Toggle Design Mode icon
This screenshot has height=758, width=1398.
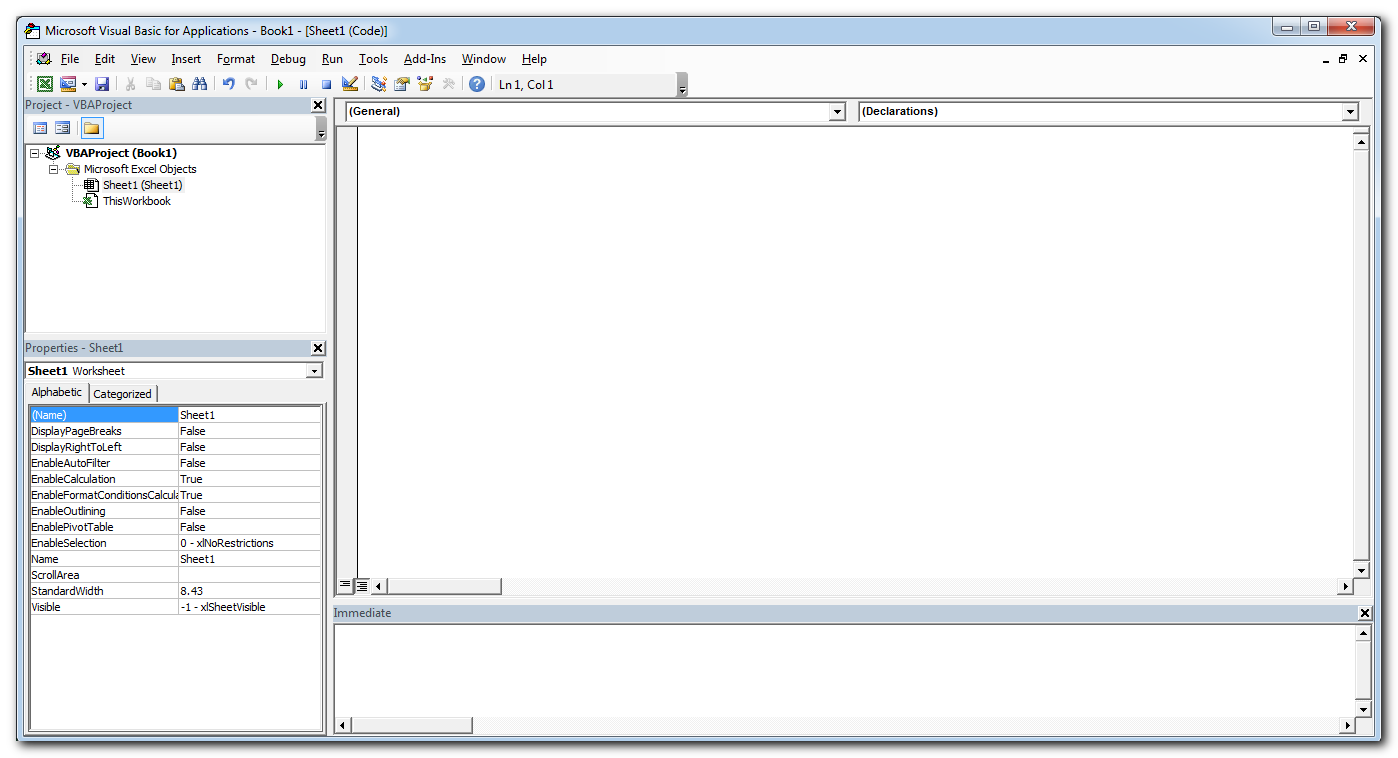click(350, 85)
